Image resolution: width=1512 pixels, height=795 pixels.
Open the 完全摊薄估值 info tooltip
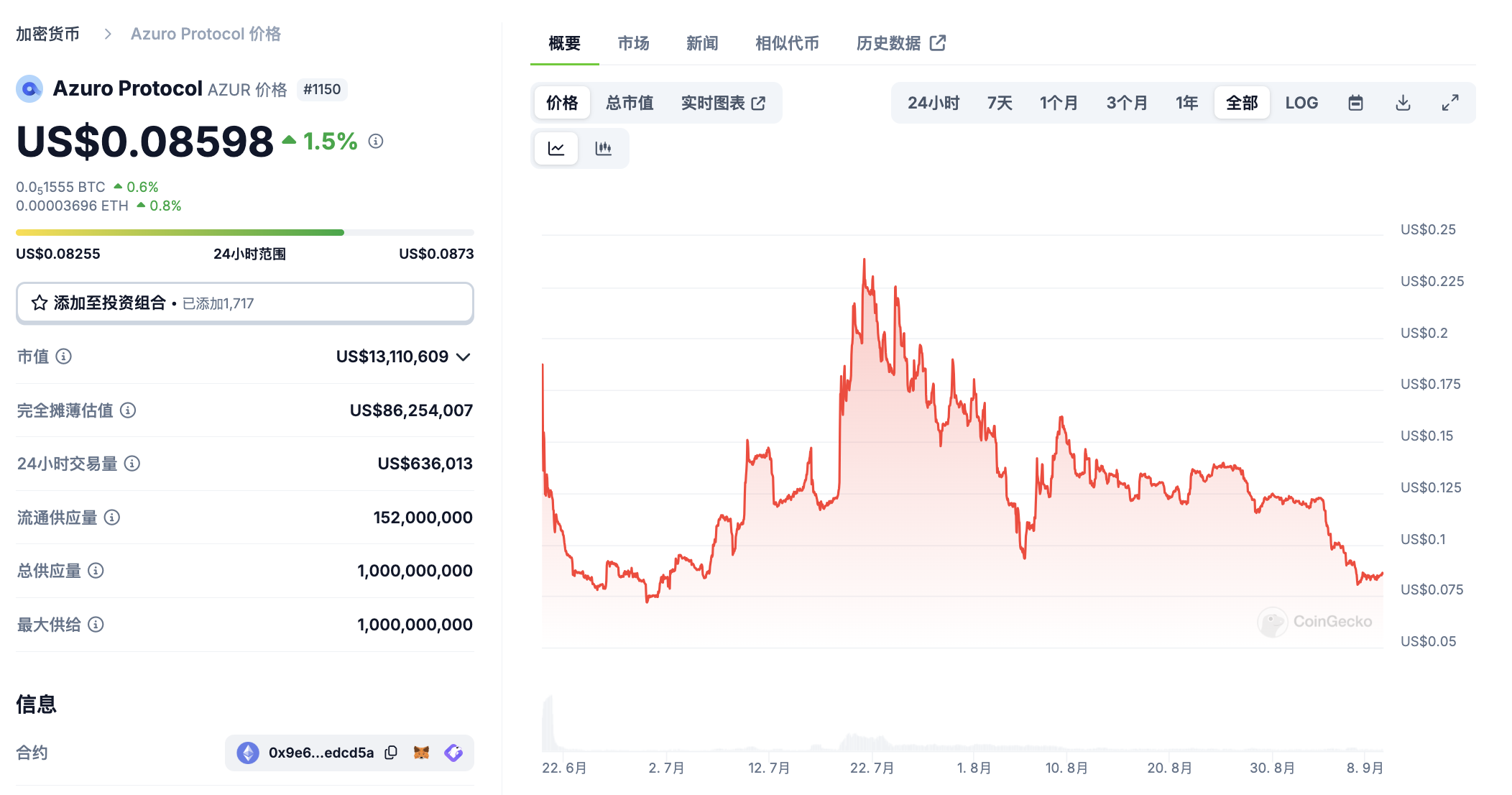pos(128,411)
